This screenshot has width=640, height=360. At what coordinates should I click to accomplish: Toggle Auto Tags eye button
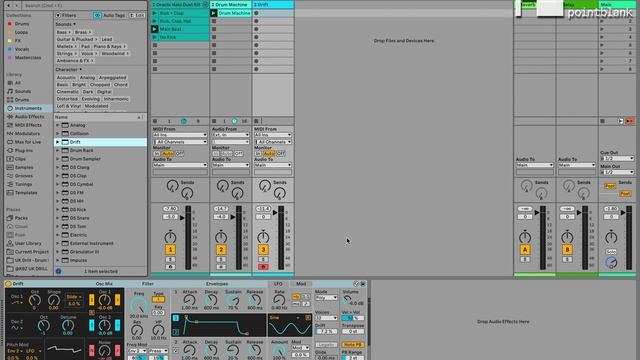click(97, 15)
